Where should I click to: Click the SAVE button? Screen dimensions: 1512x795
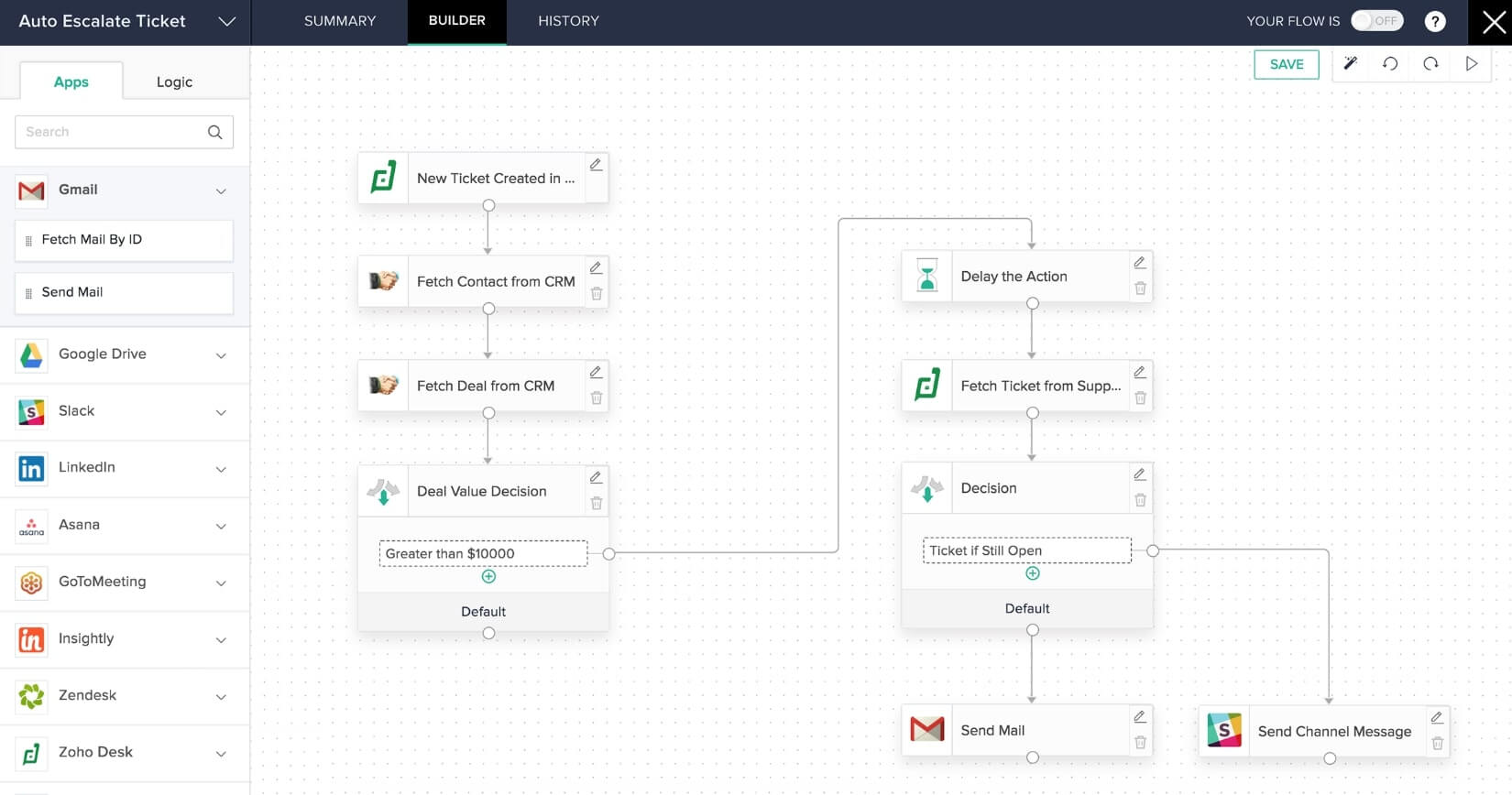[x=1286, y=64]
